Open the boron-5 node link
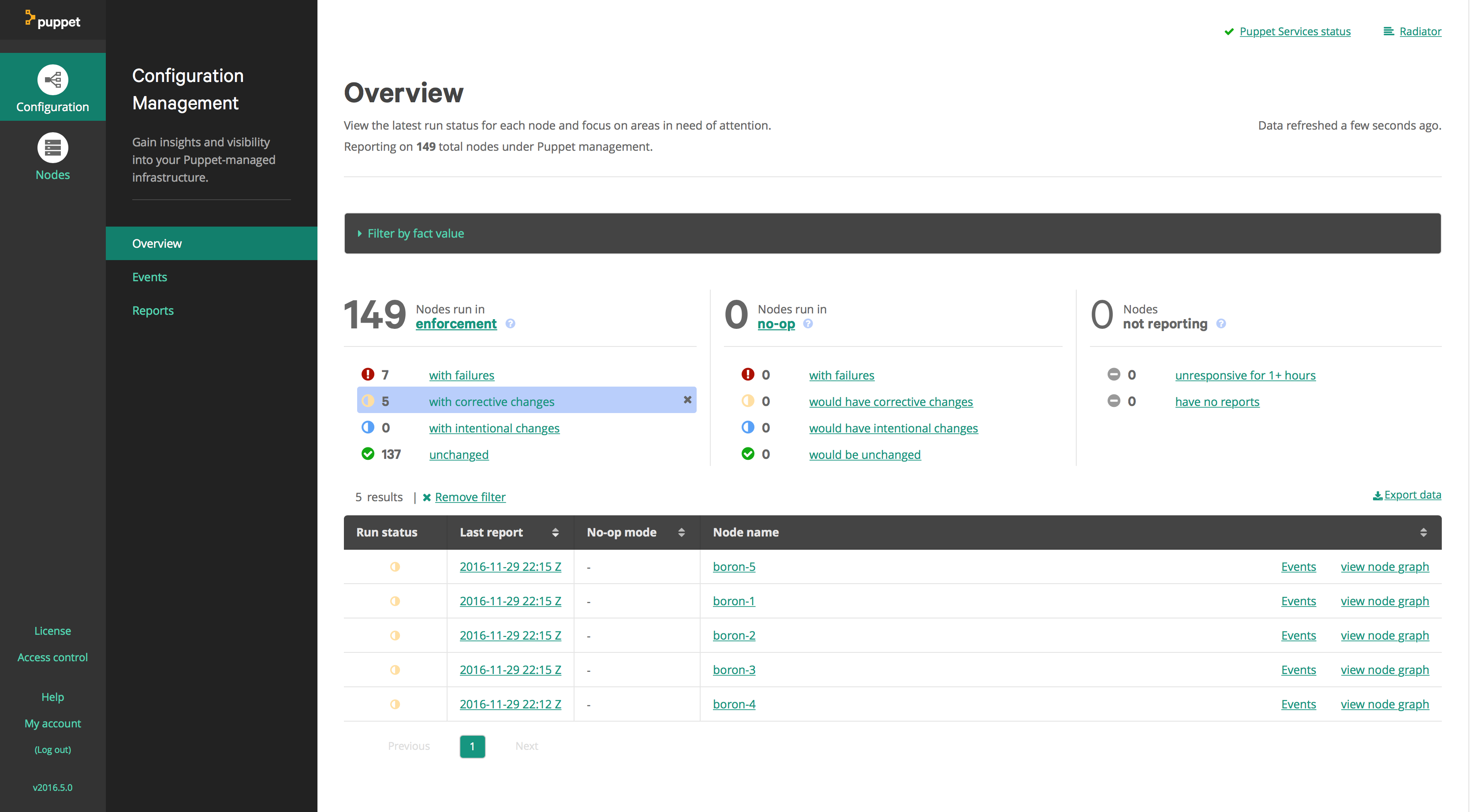 tap(734, 566)
